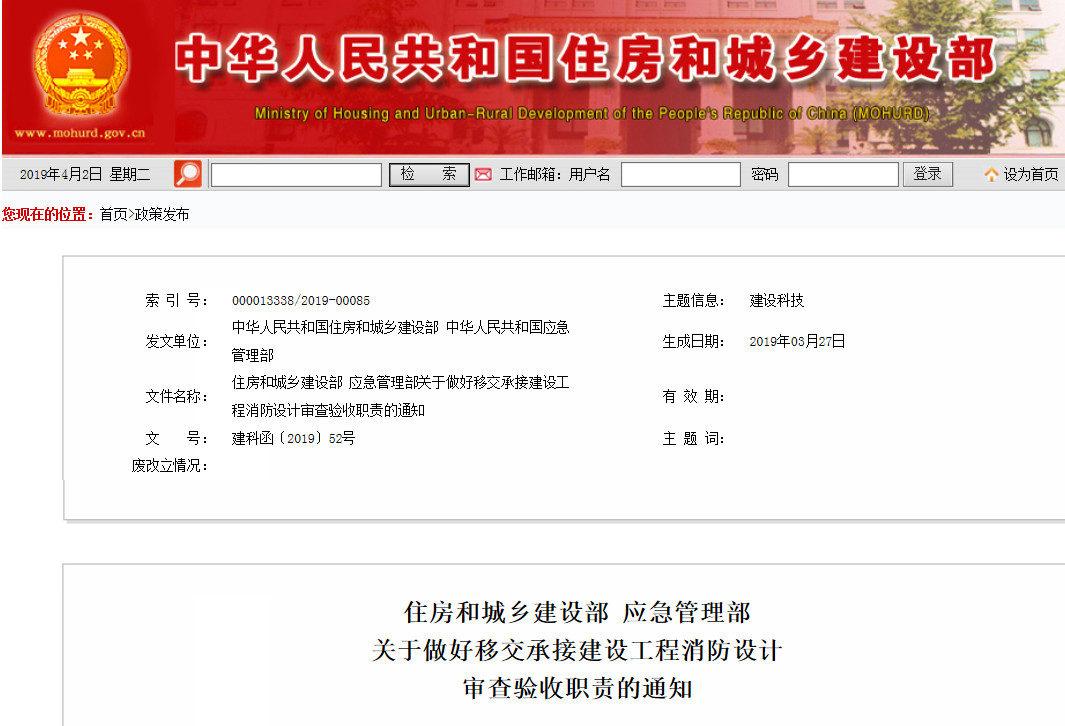
Task: Click the 用户名 username input field
Action: [680, 175]
